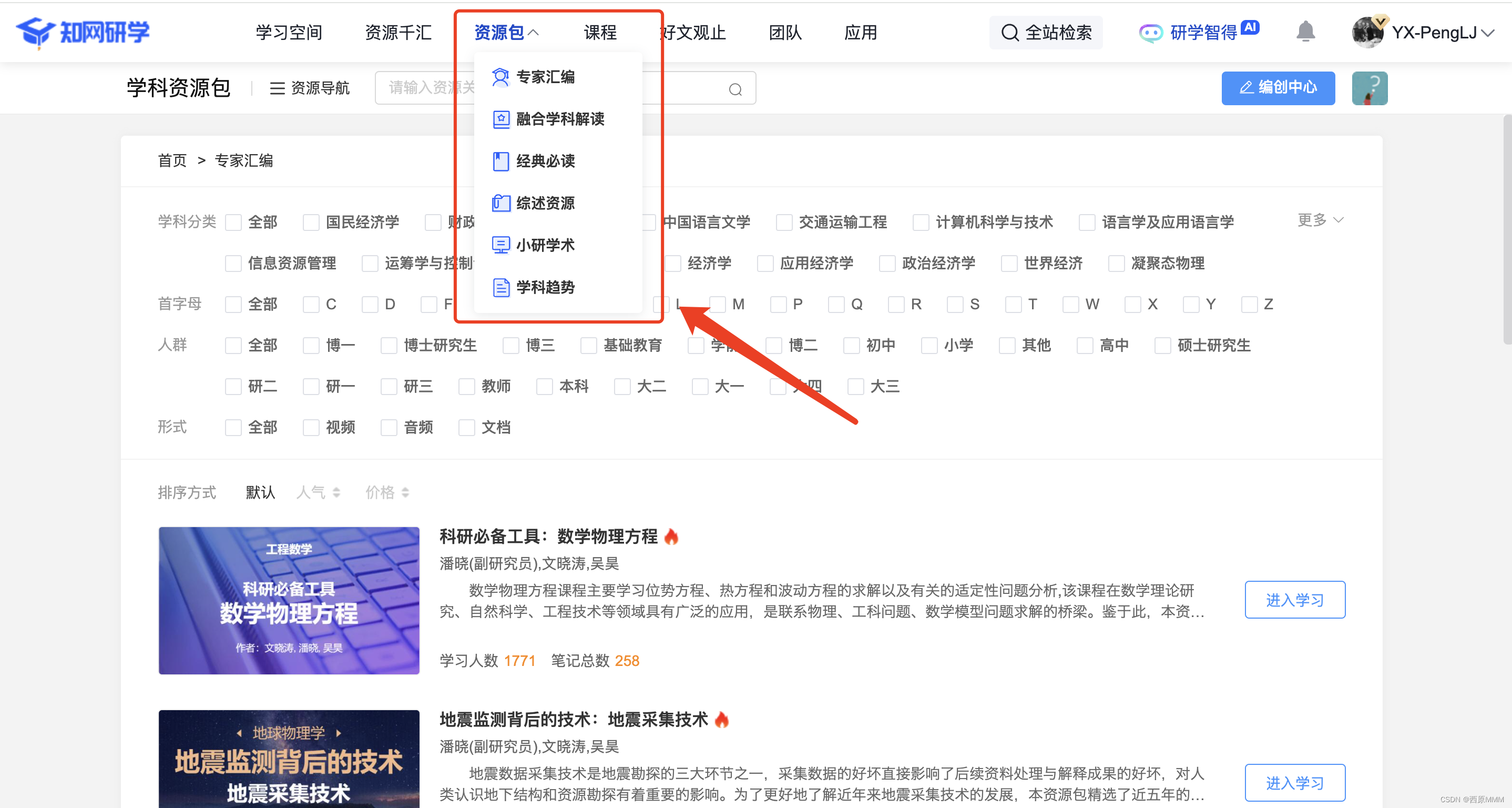
Task: Tick the 视频 format checkbox
Action: (x=311, y=428)
